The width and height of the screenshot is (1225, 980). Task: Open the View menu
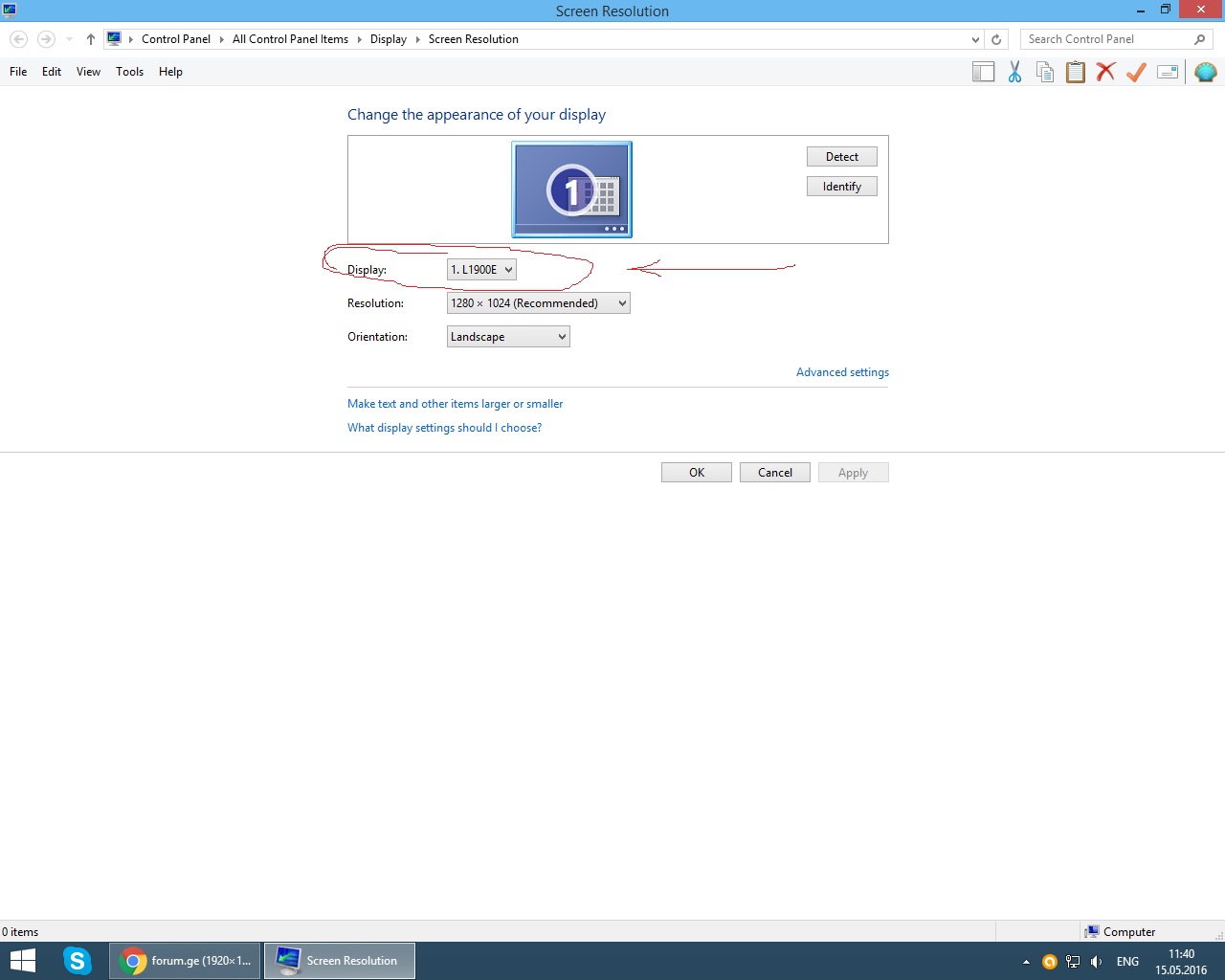[x=88, y=72]
